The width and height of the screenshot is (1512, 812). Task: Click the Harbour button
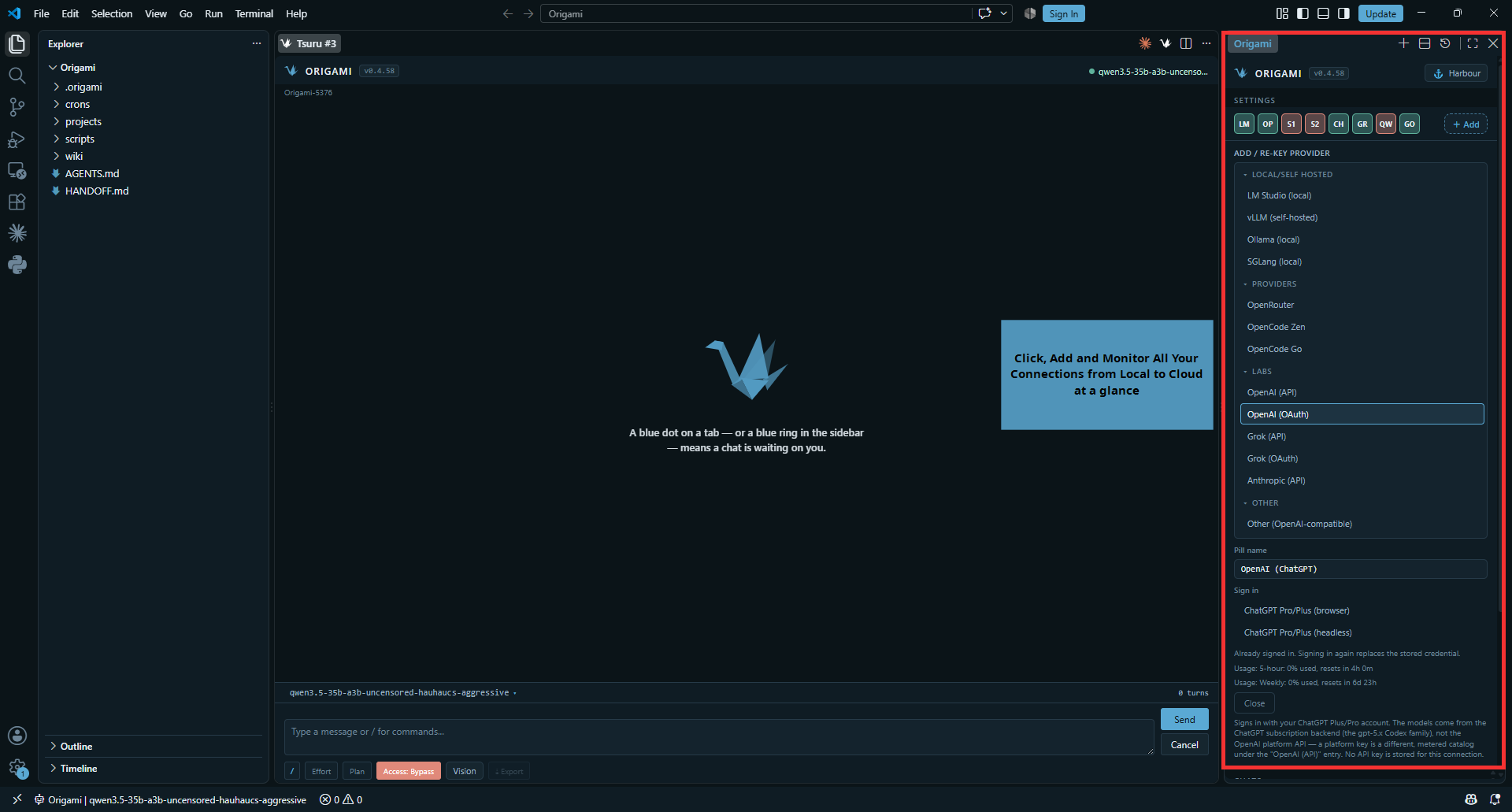pos(1456,73)
